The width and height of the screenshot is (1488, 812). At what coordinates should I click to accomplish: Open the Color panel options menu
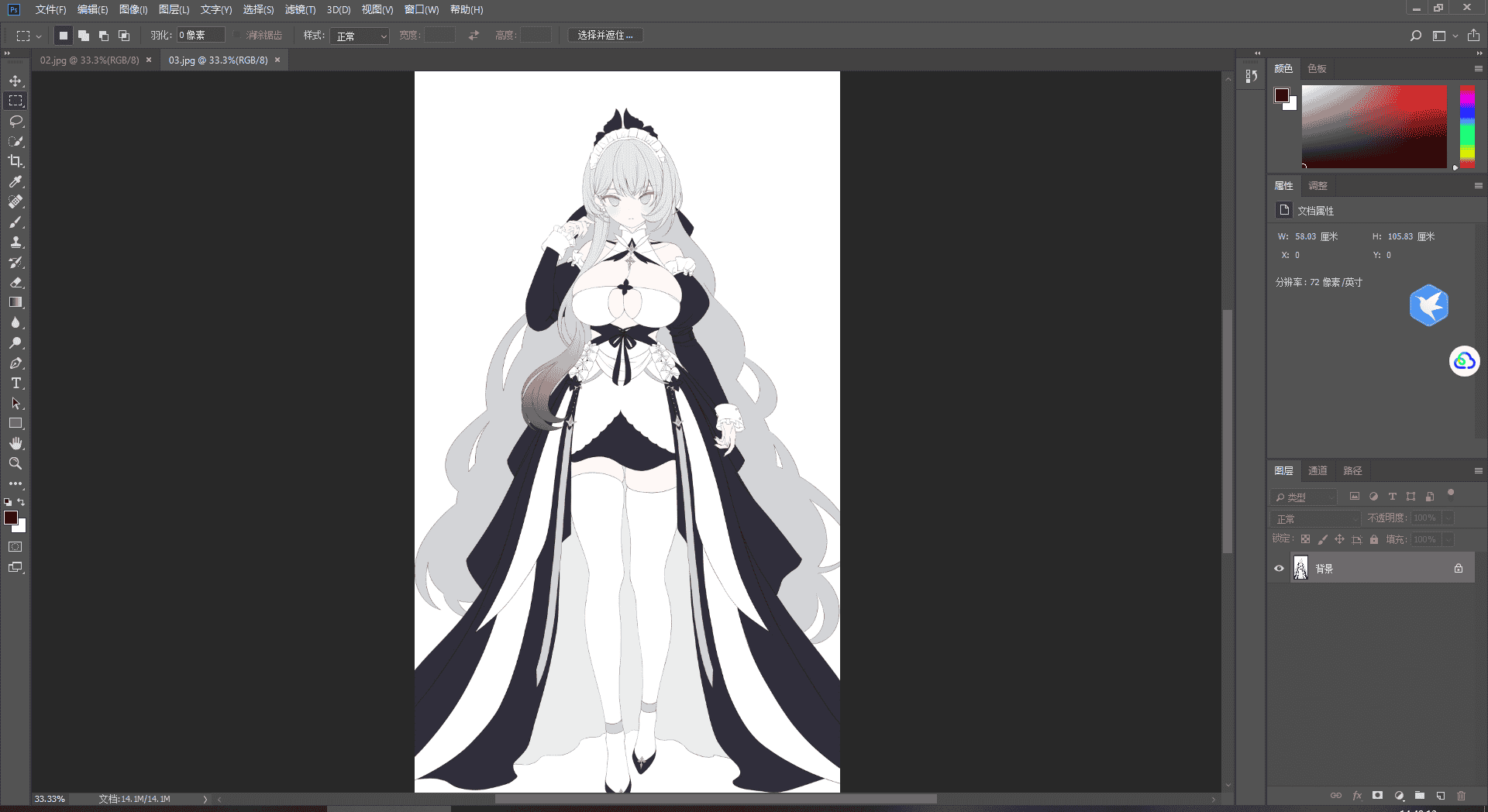coord(1478,69)
